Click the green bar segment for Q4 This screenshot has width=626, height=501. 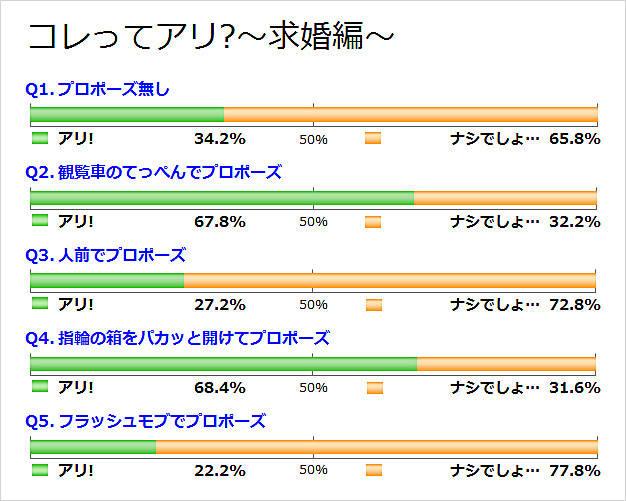tap(224, 364)
